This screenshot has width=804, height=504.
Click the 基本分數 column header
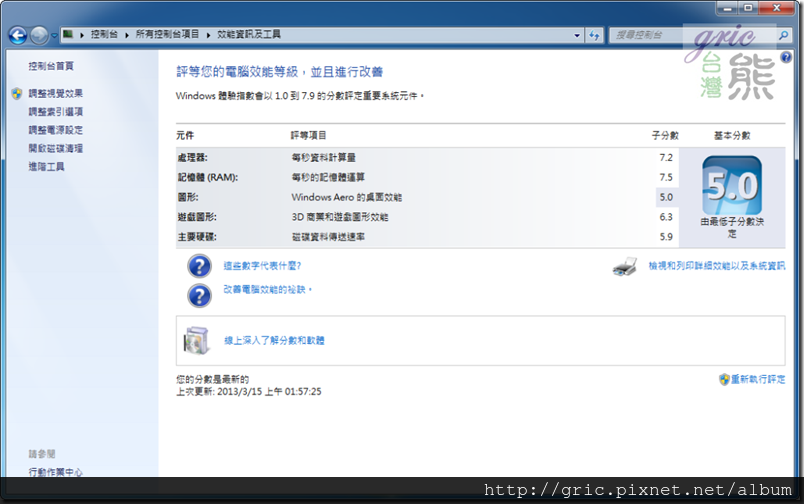(732, 135)
